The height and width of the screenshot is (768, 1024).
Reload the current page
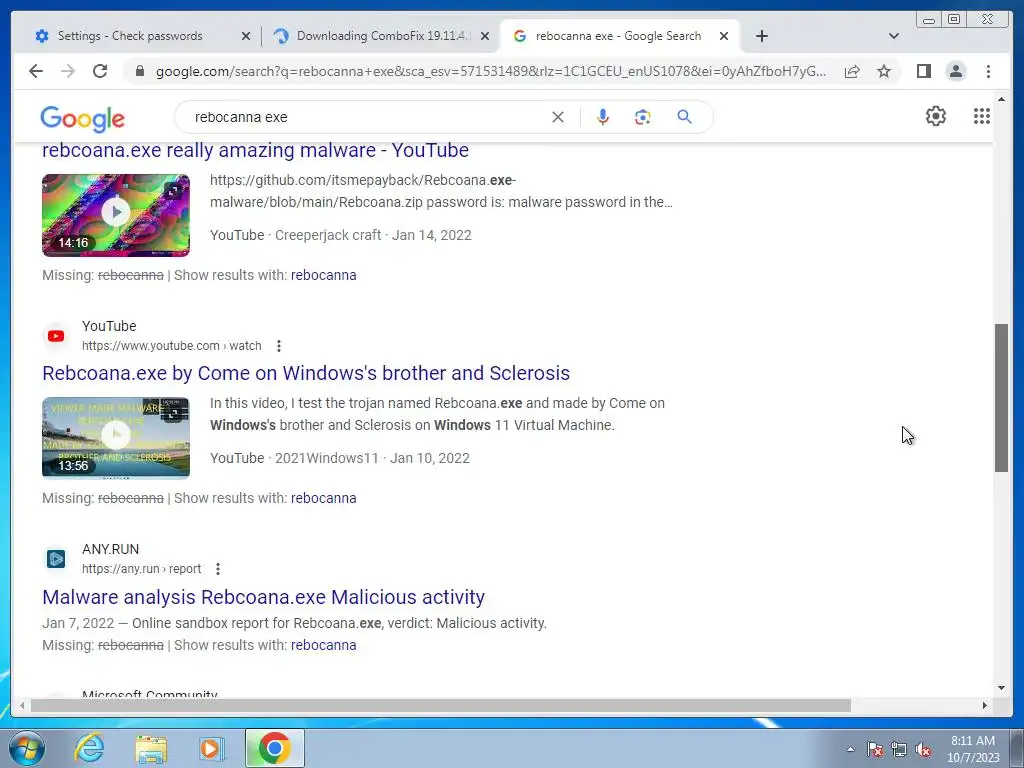[x=100, y=71]
